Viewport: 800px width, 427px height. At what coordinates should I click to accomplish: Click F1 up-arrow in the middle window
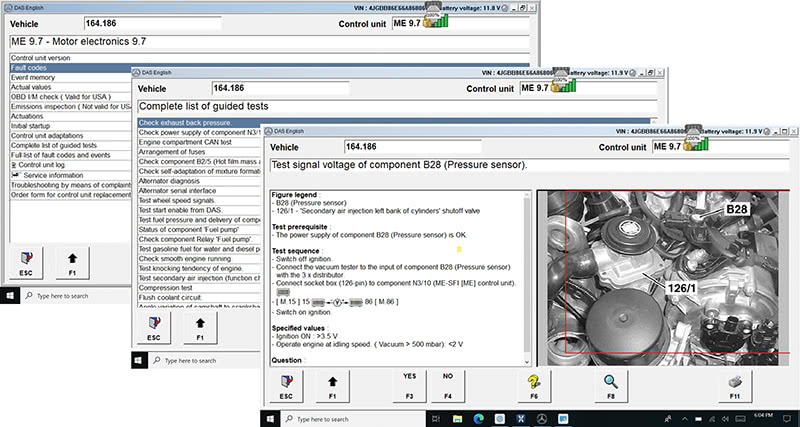click(x=200, y=327)
